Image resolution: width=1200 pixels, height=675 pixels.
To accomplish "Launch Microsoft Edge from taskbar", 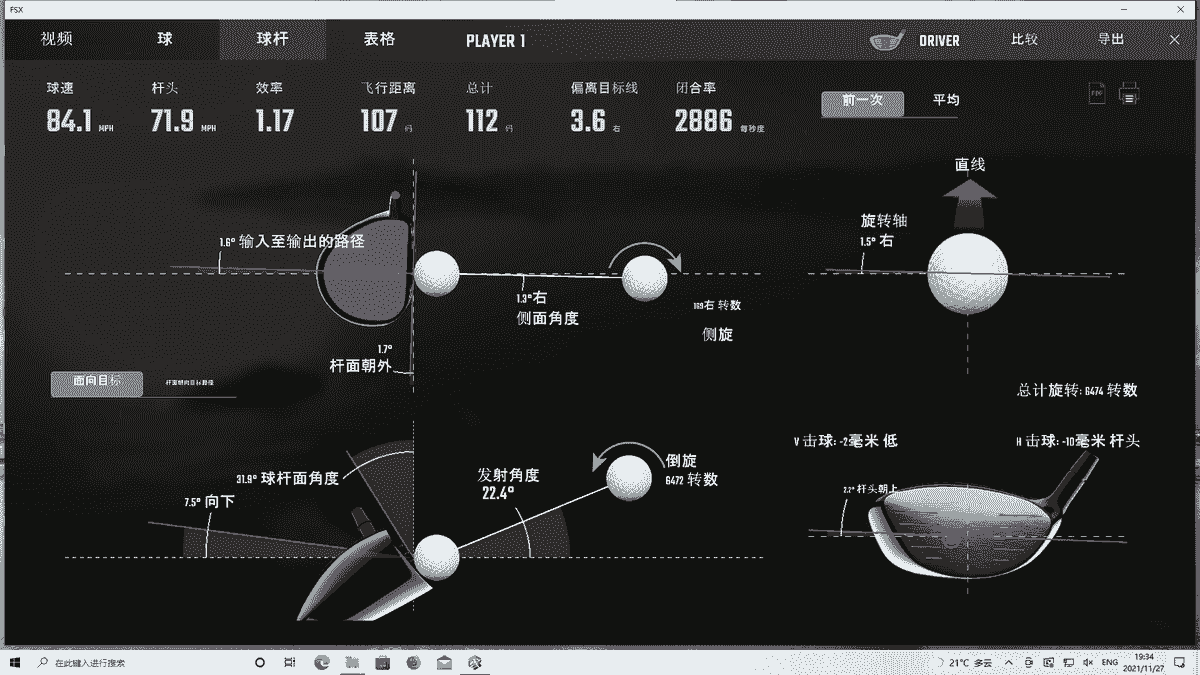I will tap(322, 662).
